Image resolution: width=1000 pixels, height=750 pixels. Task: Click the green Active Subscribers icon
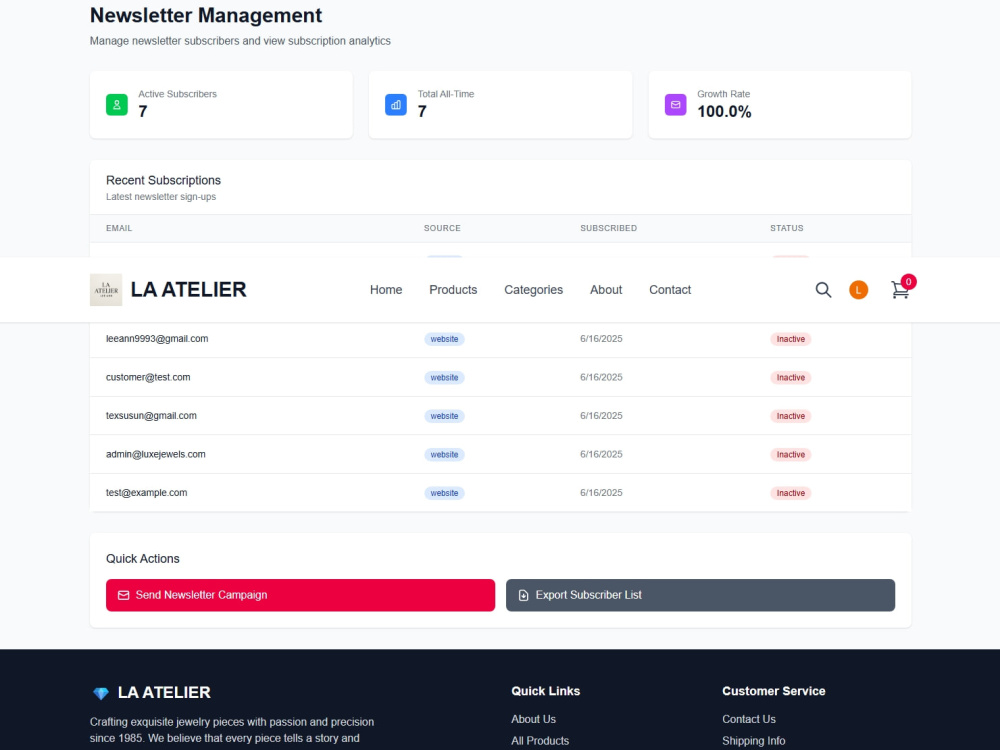coord(117,105)
